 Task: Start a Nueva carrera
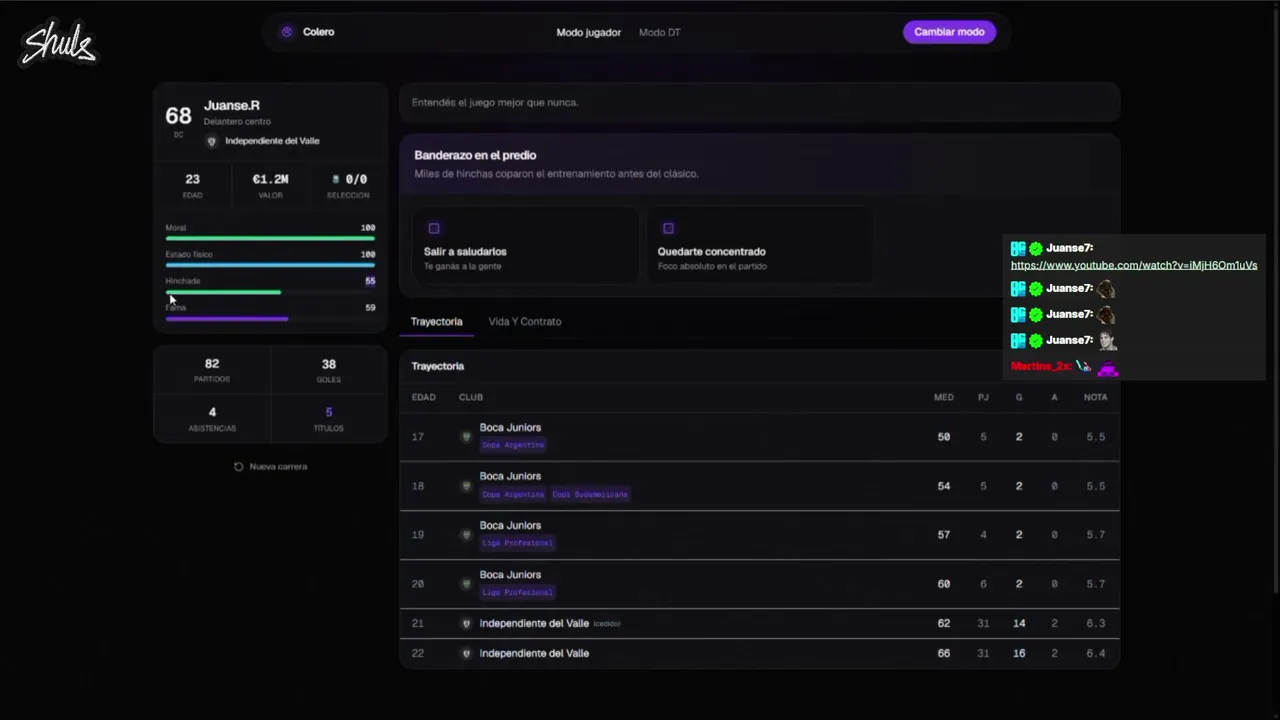[x=271, y=467]
